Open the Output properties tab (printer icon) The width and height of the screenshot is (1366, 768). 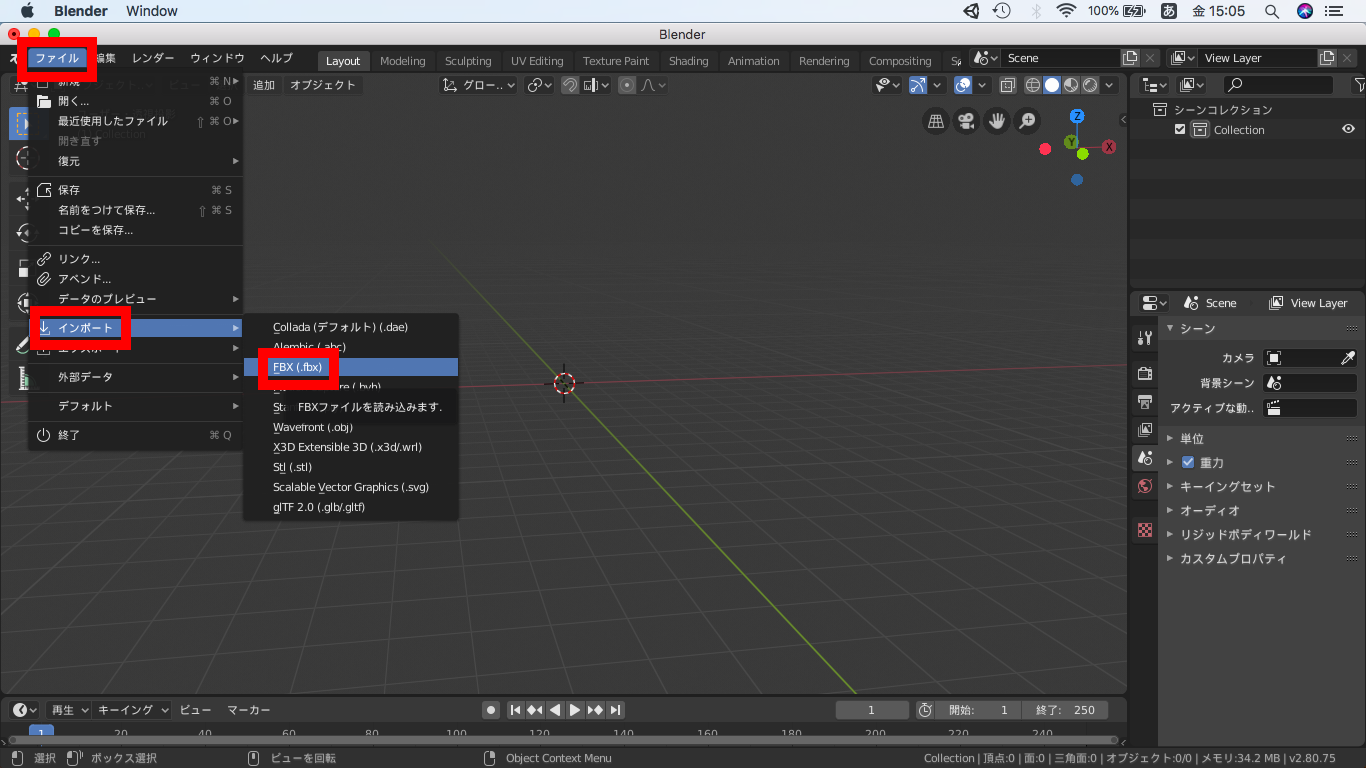click(1145, 401)
